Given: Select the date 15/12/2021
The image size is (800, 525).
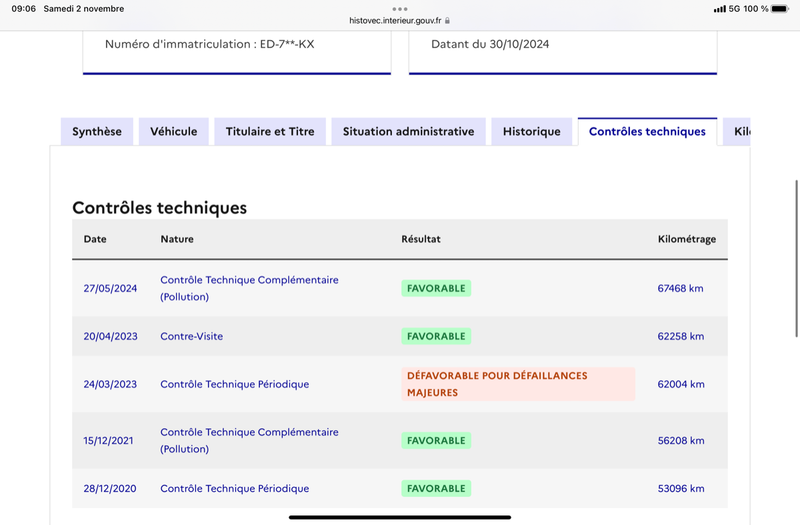Looking at the screenshot, I should coord(108,440).
